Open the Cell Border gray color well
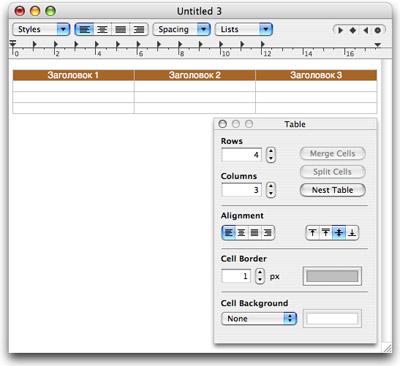 tap(332, 276)
